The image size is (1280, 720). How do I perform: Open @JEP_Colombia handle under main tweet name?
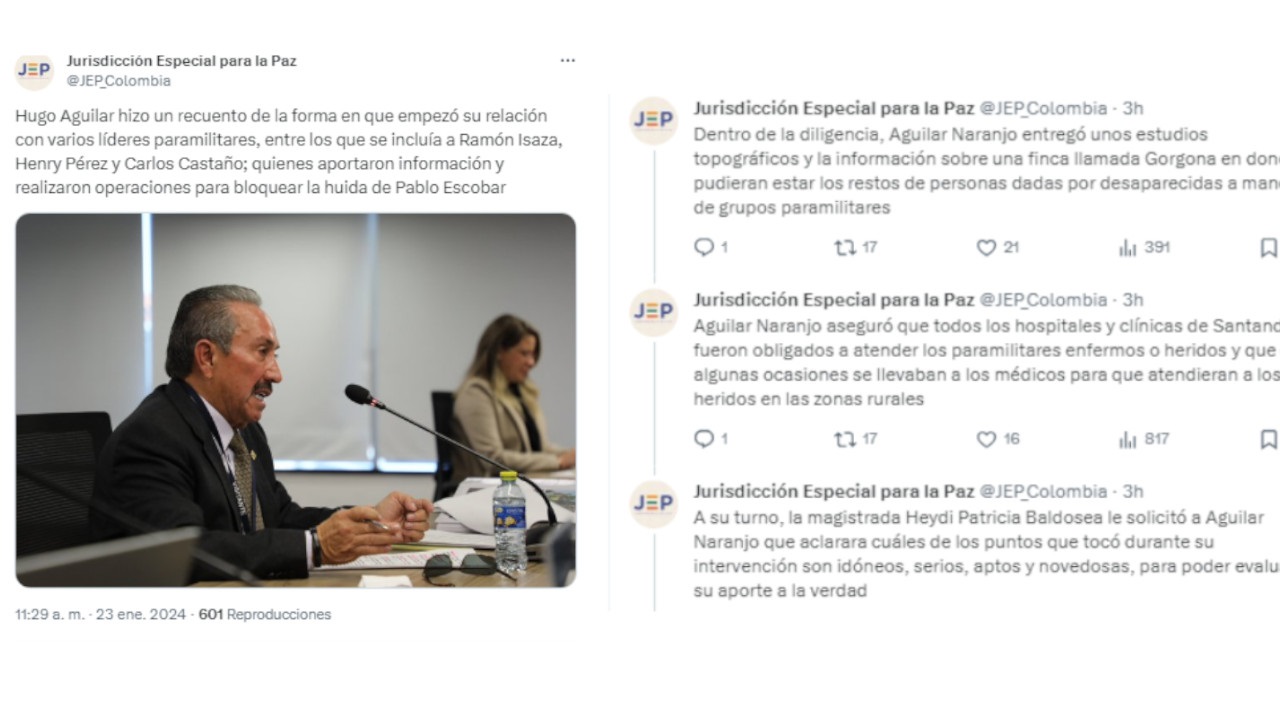[x=119, y=81]
